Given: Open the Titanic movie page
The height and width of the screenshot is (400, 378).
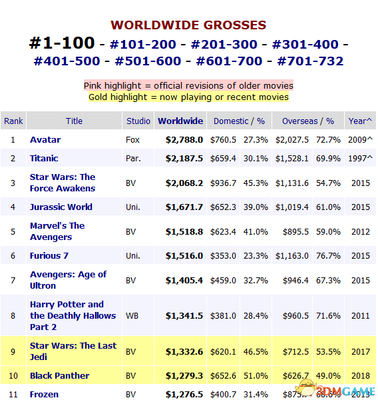Looking at the screenshot, I should (44, 158).
